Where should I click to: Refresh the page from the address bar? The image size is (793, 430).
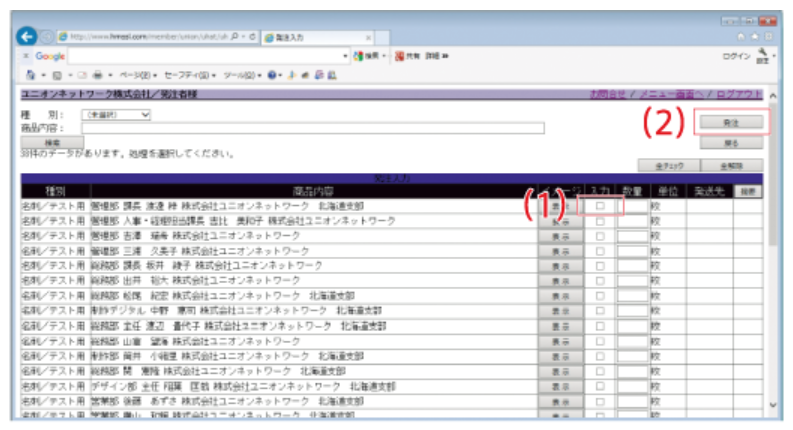252,36
